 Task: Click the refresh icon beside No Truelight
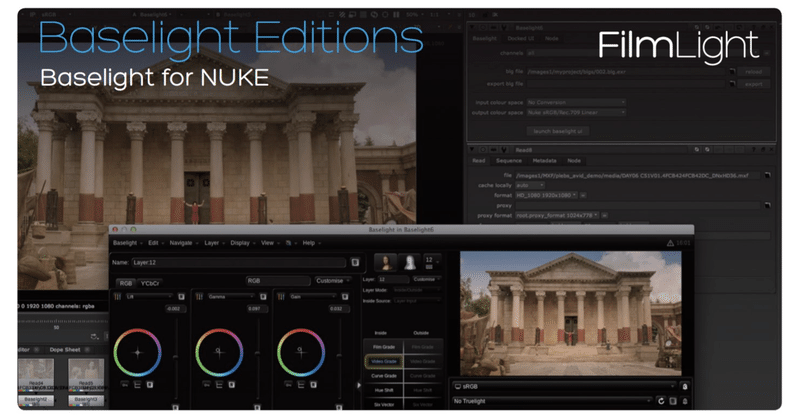click(661, 401)
